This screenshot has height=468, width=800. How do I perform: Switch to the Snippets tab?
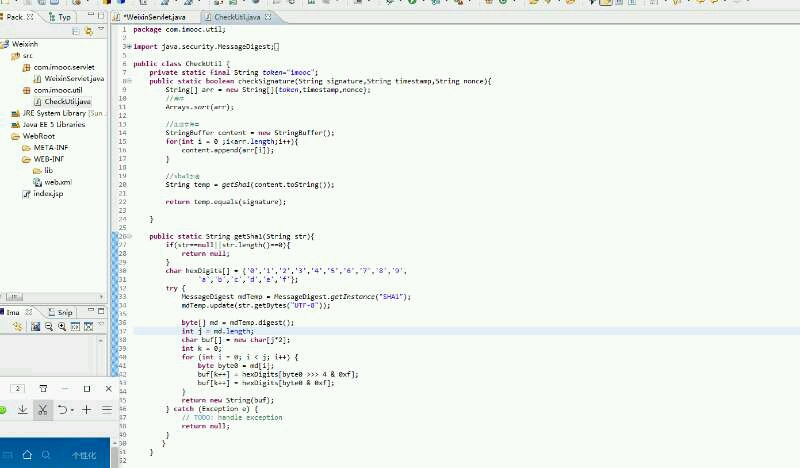(x=60, y=312)
